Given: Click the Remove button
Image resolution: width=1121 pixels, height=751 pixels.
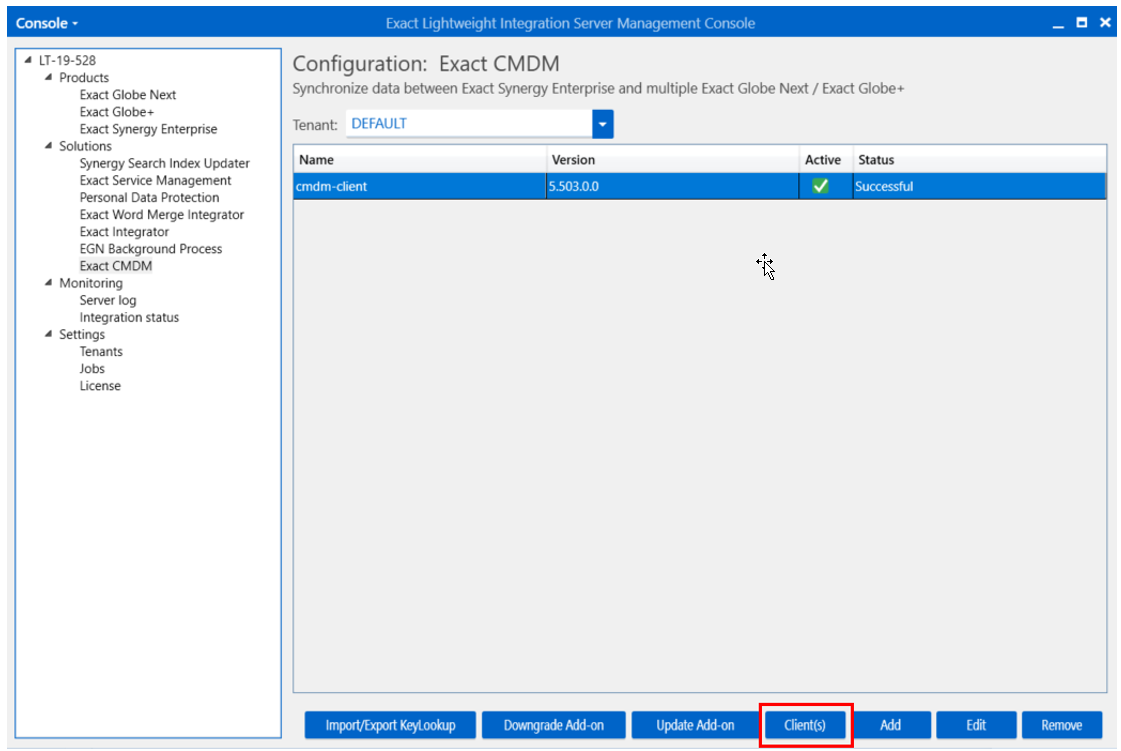Looking at the screenshot, I should tap(1062, 725).
